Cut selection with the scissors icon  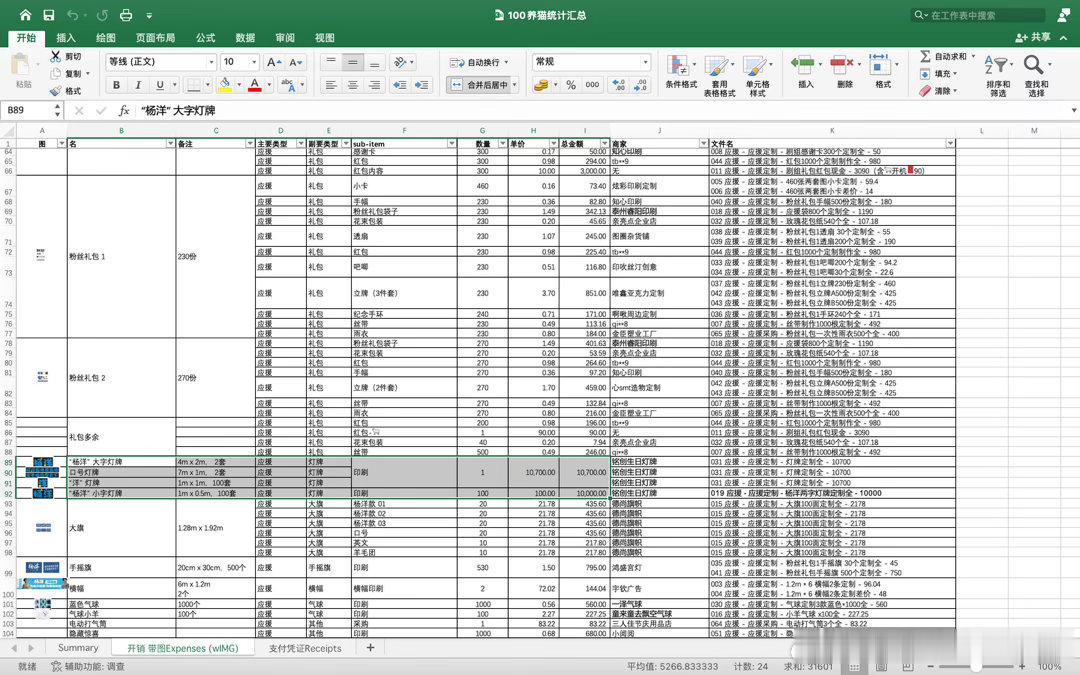(56, 56)
